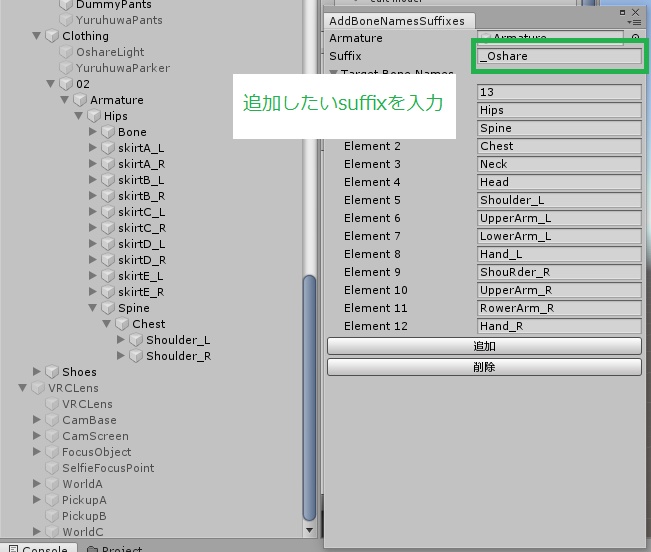This screenshot has height=552, width=651.
Task: Collapse the top-level VRCLens node
Action: pyautogui.click(x=22, y=388)
